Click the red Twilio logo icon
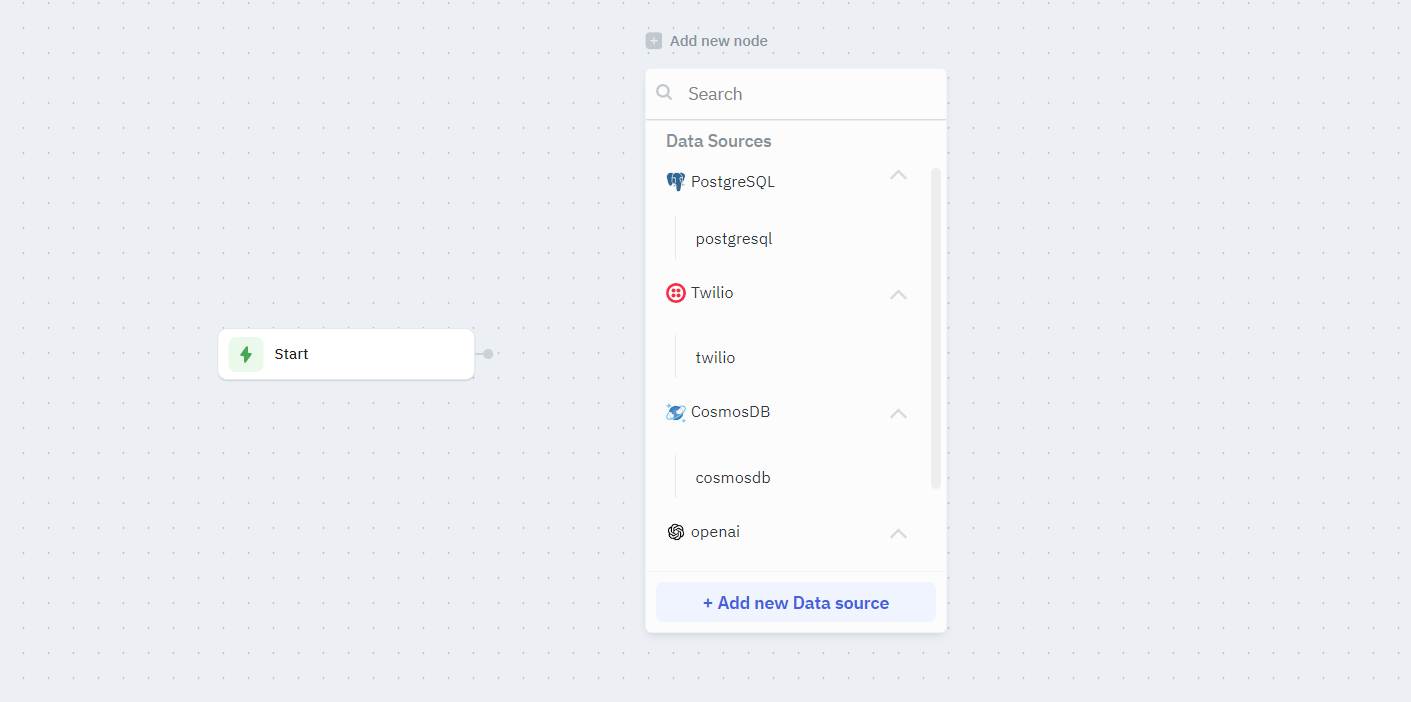The height and width of the screenshot is (702, 1411). pyautogui.click(x=676, y=293)
